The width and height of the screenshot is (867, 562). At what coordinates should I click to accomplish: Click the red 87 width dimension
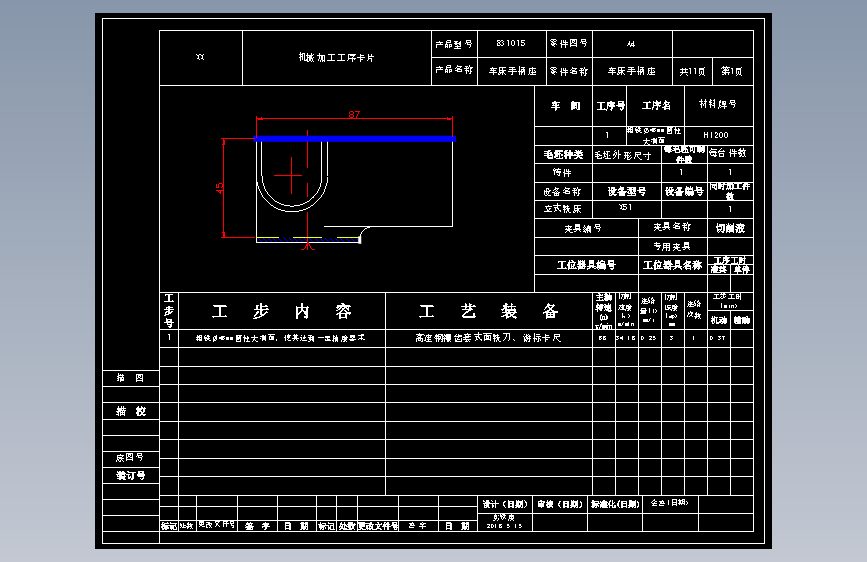click(354, 115)
